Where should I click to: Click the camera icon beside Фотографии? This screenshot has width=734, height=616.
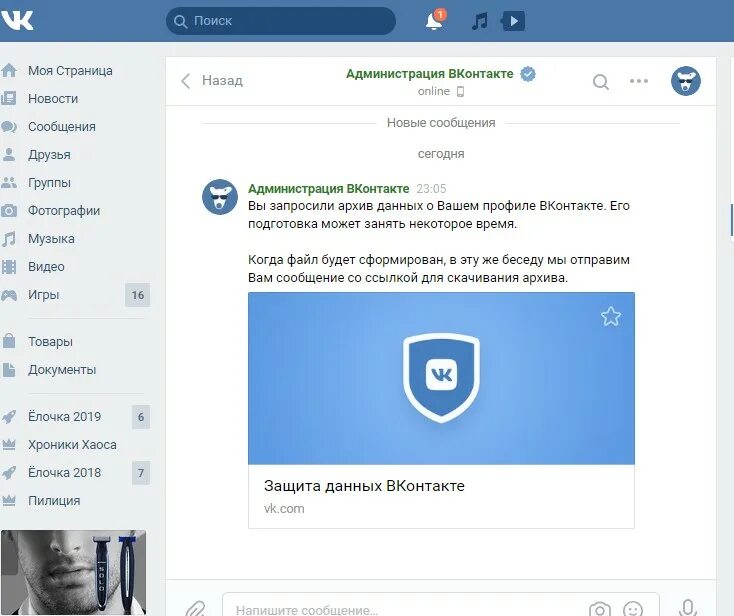[x=9, y=211]
